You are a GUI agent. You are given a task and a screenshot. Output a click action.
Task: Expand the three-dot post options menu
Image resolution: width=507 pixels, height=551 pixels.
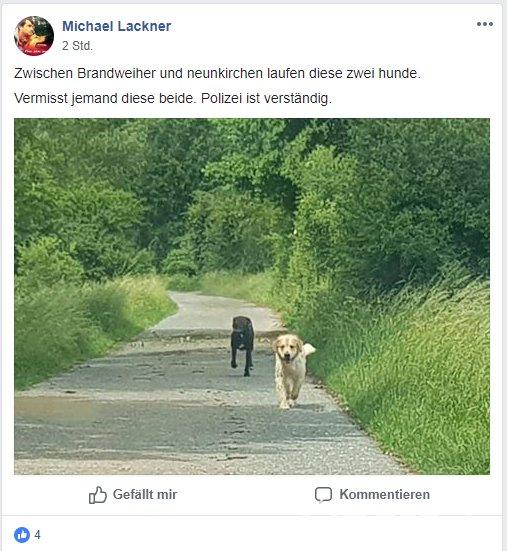[485, 24]
